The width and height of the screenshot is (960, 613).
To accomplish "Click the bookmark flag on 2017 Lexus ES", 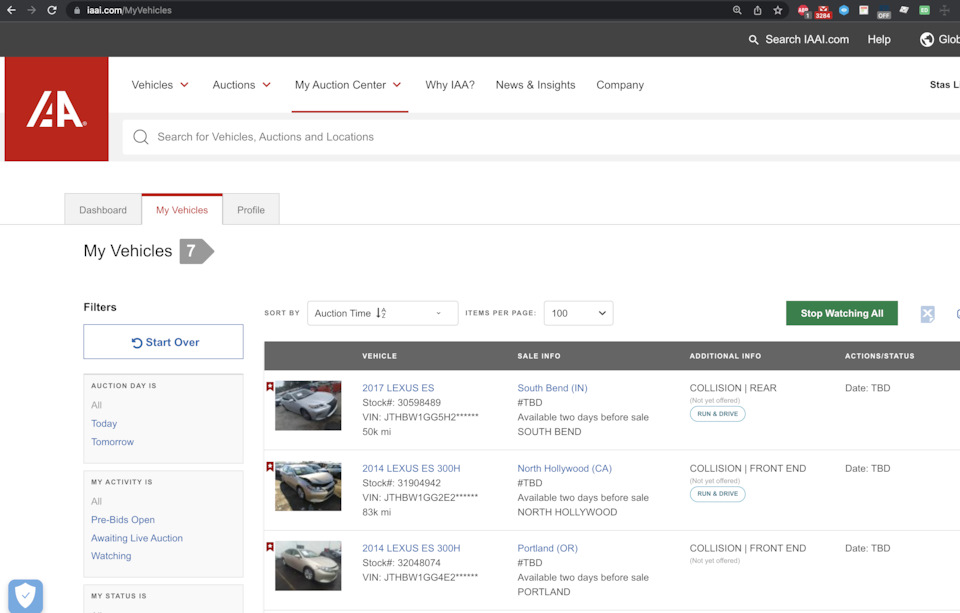I will pyautogui.click(x=269, y=386).
